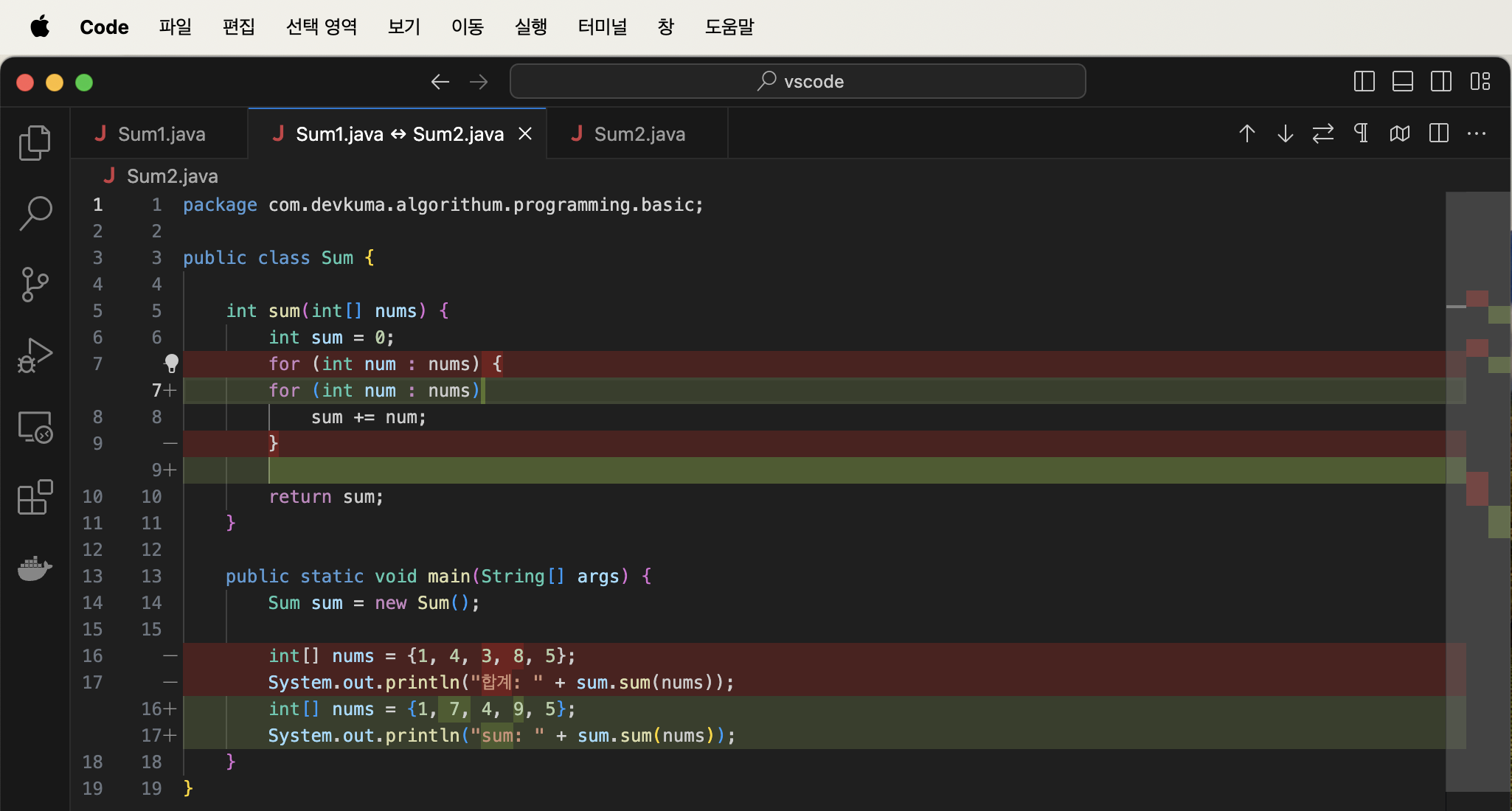Click the package declaration line

tap(443, 204)
